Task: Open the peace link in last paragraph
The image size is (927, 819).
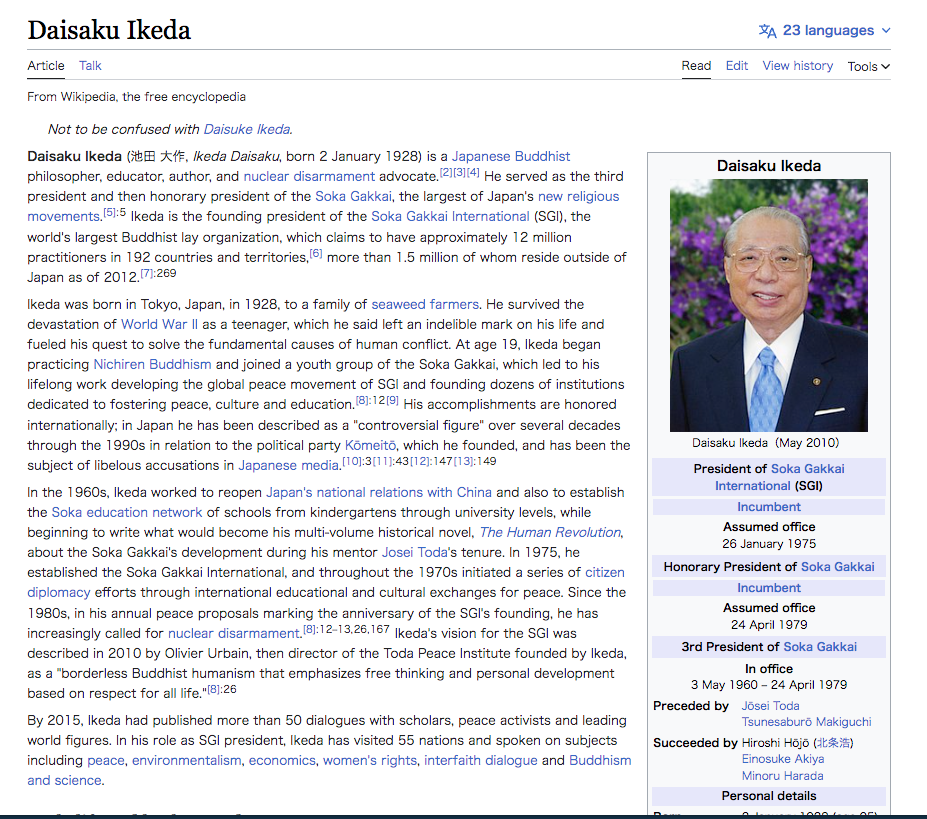Action: [106, 760]
